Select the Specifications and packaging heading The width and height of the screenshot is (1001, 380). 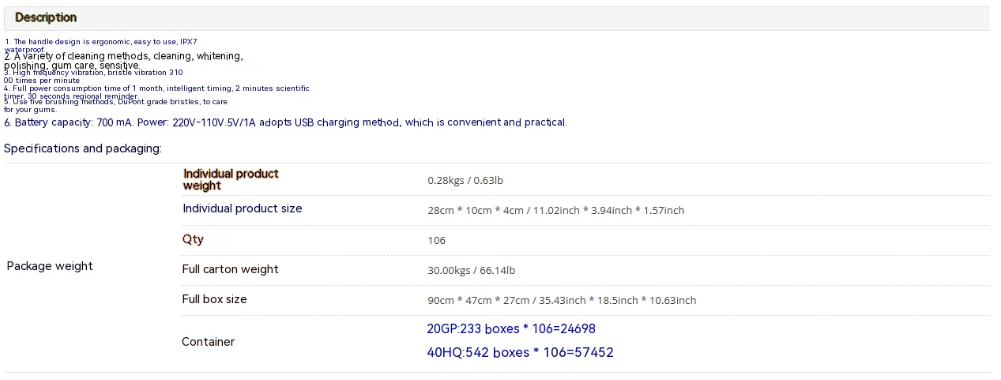(83, 149)
